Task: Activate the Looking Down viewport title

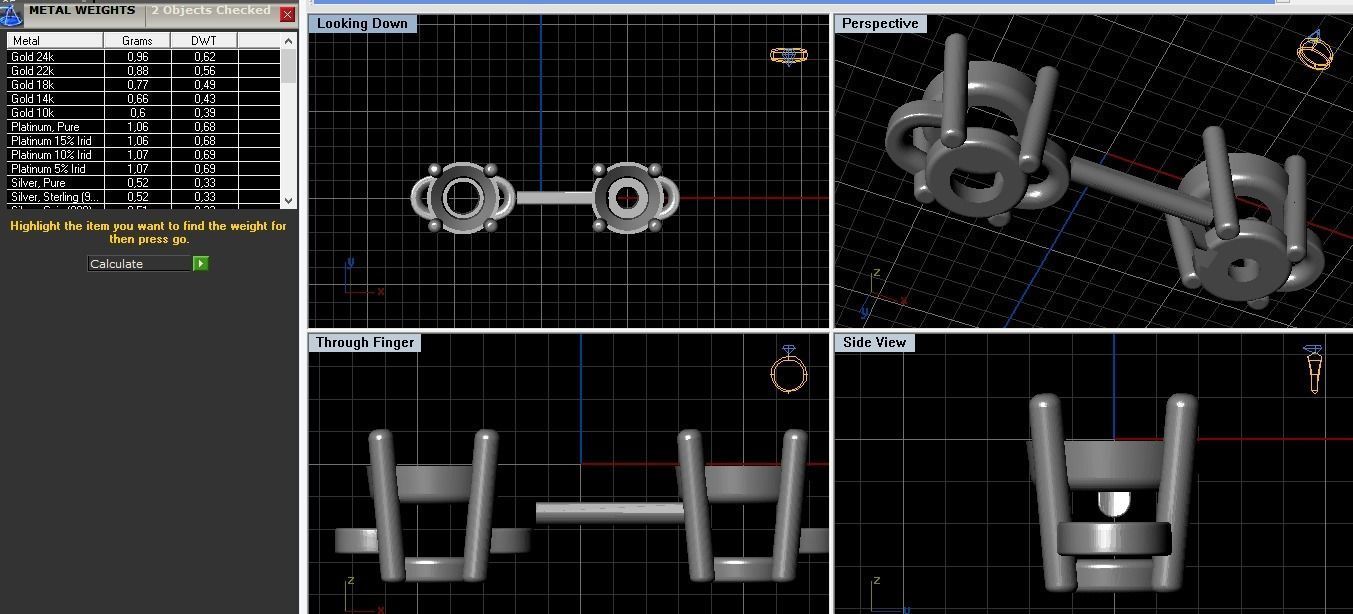Action: pos(362,23)
